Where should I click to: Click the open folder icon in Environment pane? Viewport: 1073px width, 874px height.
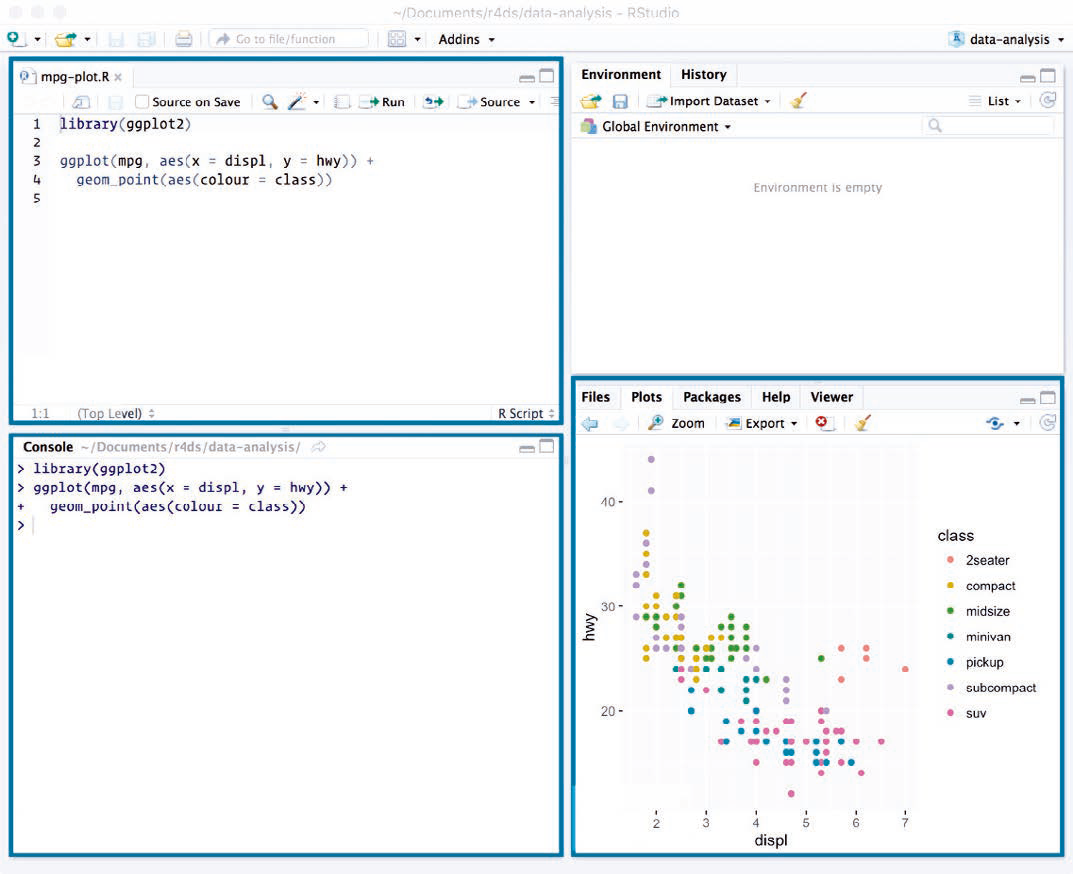(591, 101)
